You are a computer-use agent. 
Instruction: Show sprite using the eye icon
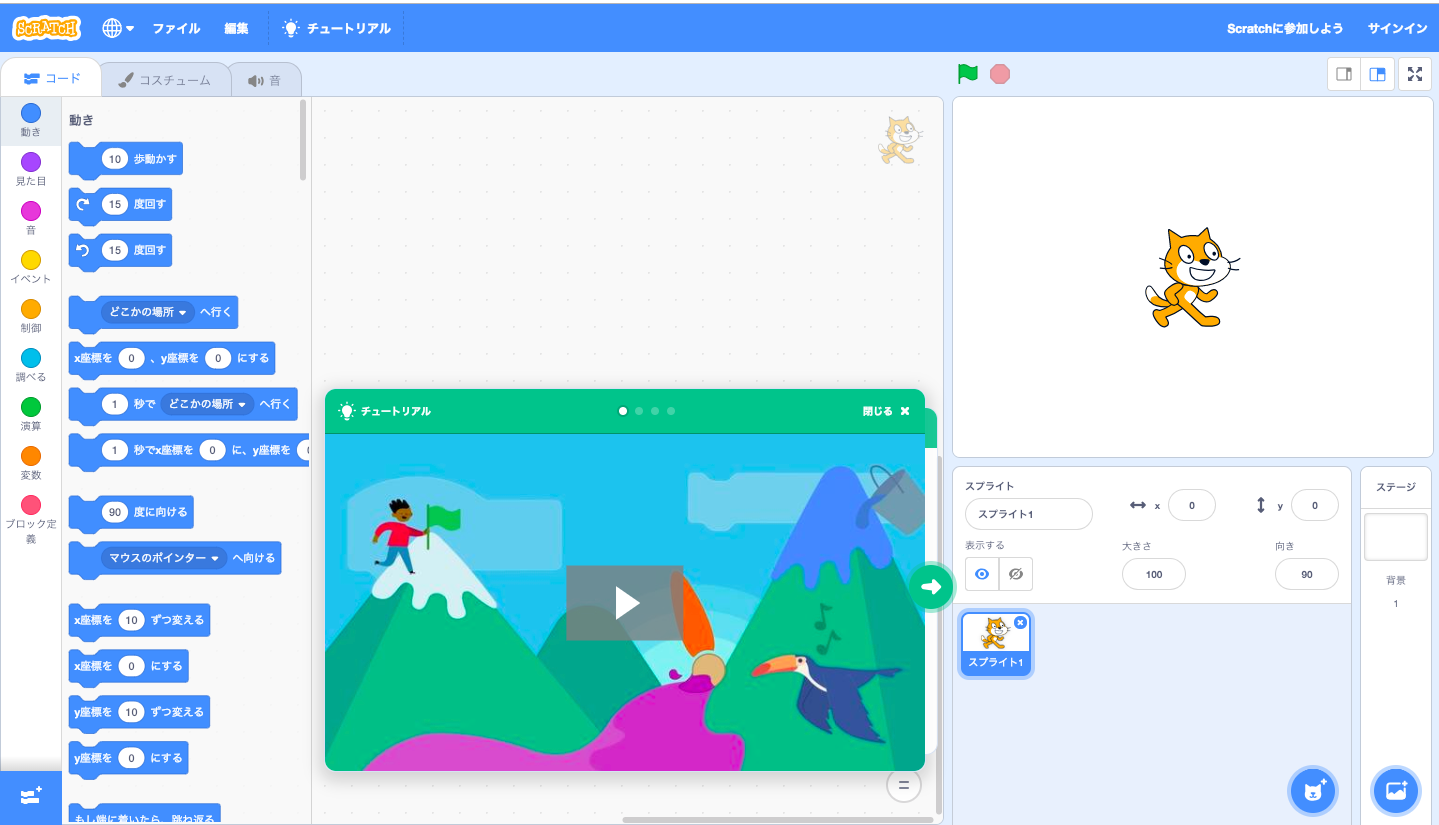[982, 574]
